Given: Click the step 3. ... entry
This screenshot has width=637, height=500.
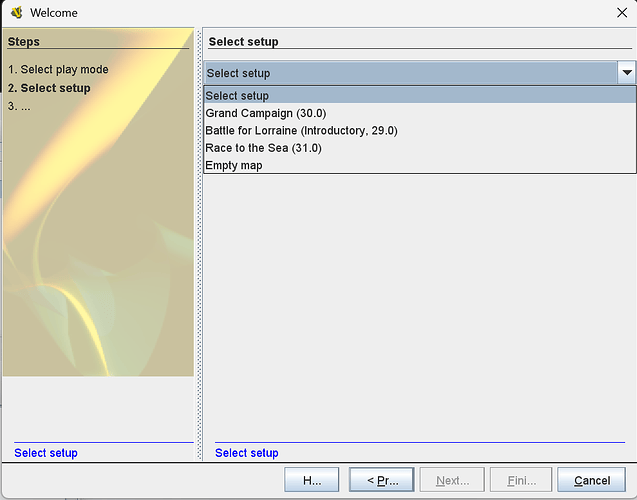Looking at the screenshot, I should pos(19,106).
